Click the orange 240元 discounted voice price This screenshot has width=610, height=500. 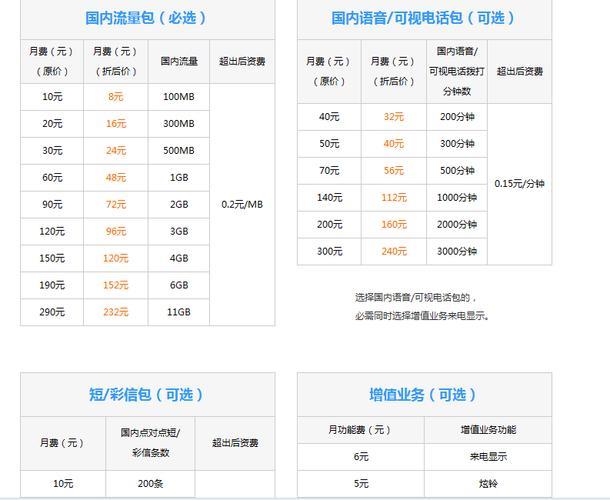(x=394, y=251)
